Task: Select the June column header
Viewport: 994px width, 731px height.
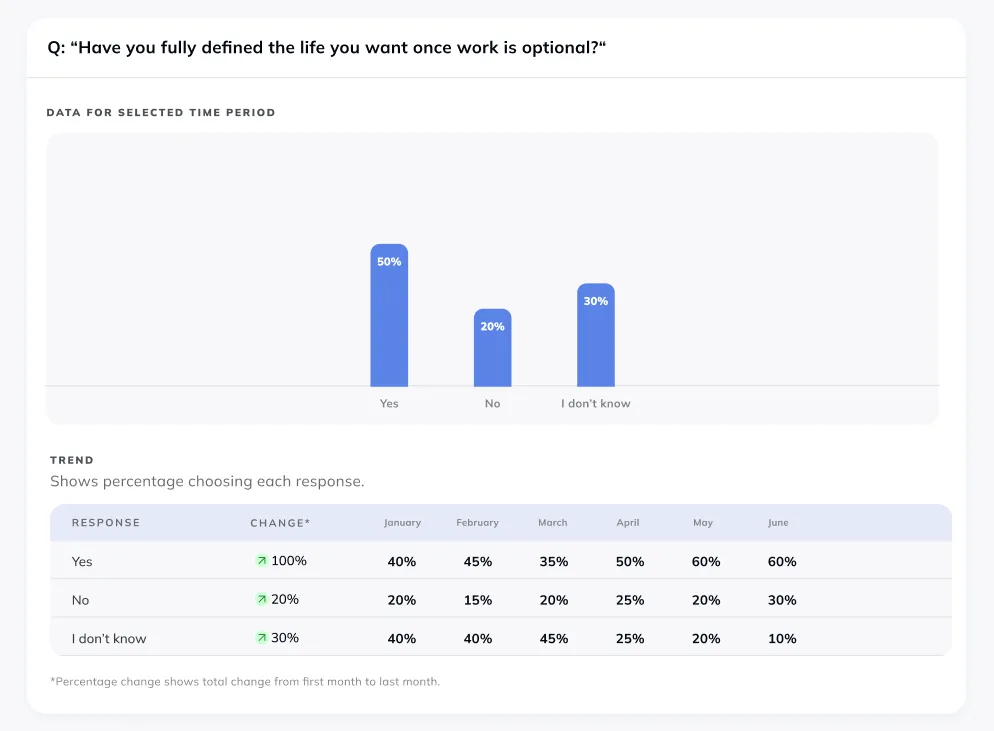Action: (778, 523)
